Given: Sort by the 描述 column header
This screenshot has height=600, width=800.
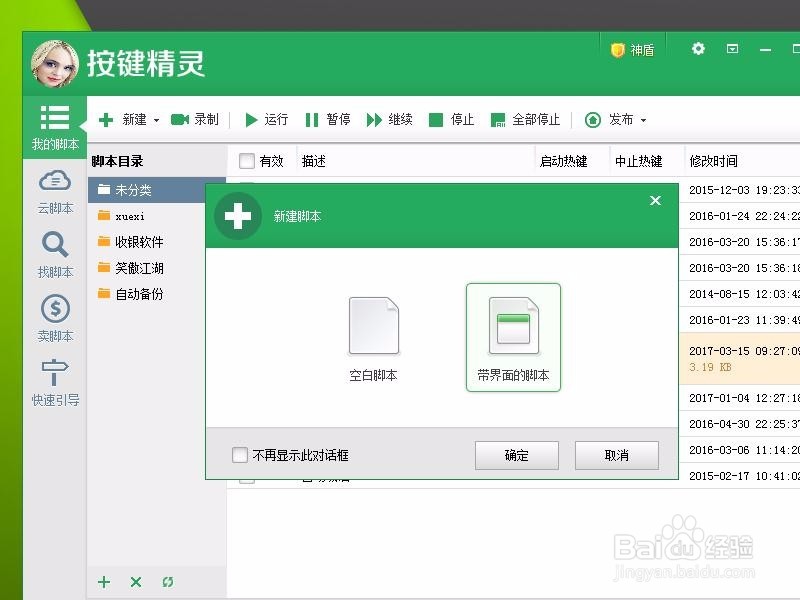Looking at the screenshot, I should pyautogui.click(x=313, y=161).
